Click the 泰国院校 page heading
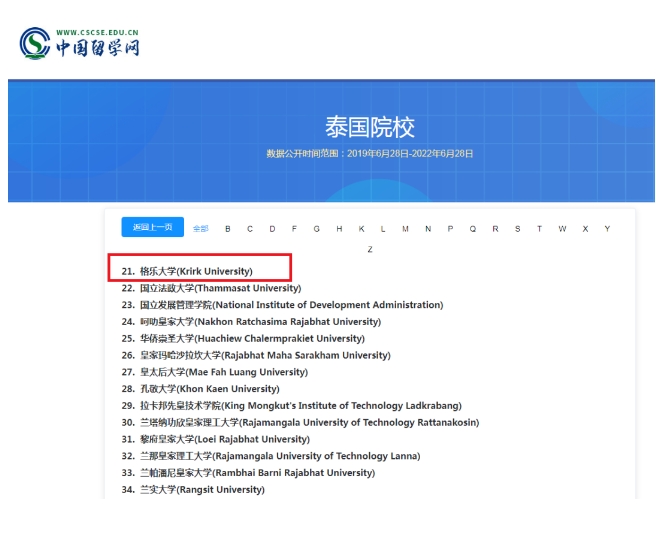656x559 pixels. 370,127
